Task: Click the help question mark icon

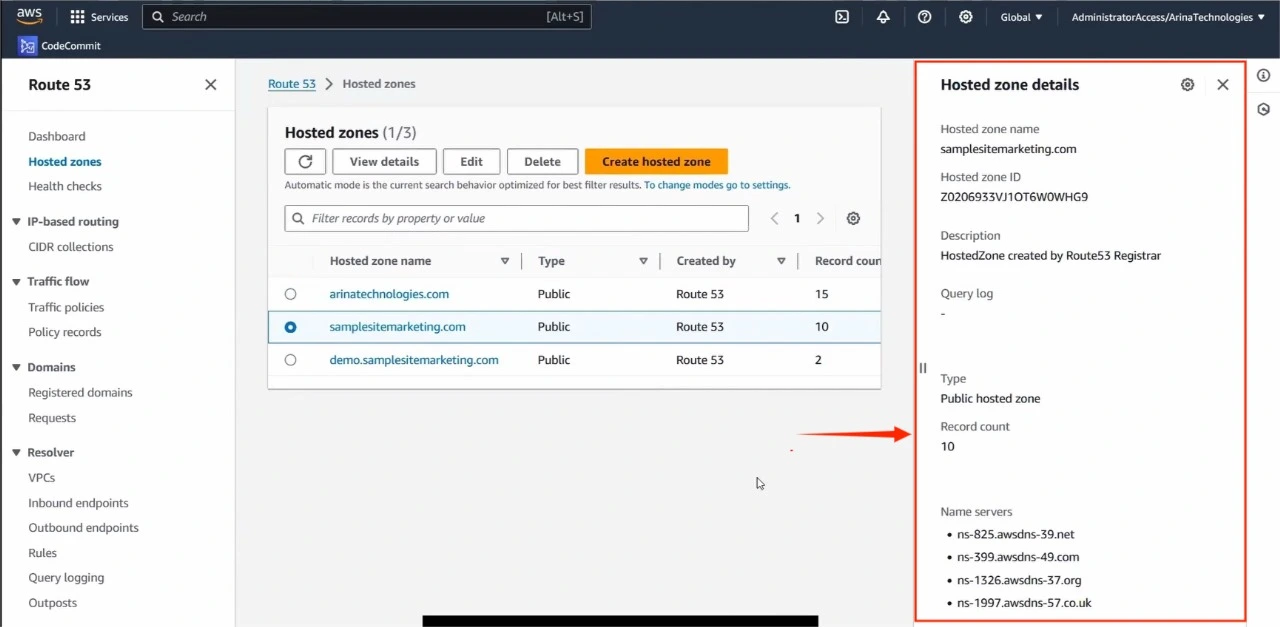Action: click(925, 17)
